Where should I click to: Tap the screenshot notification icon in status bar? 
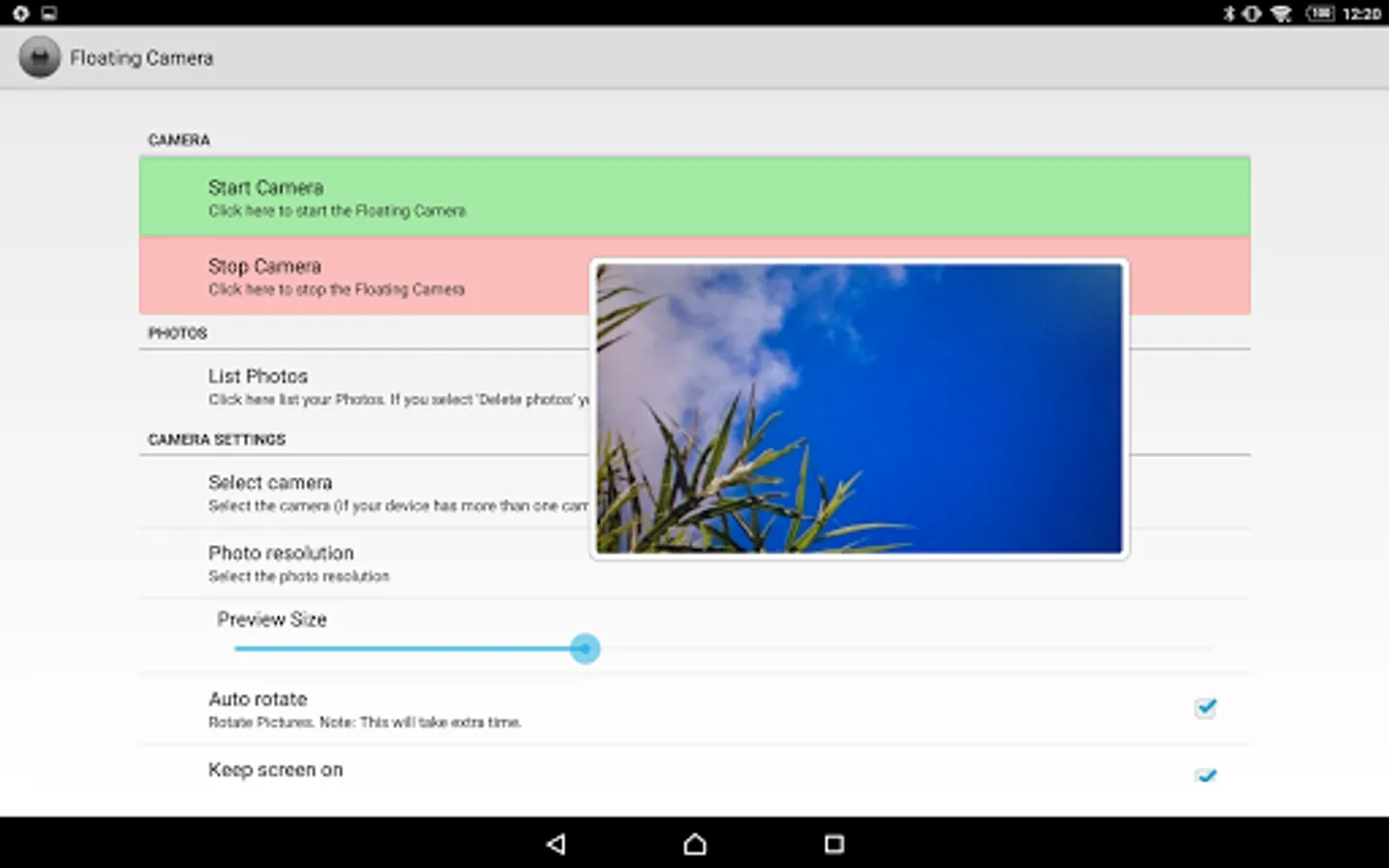pos(49,14)
